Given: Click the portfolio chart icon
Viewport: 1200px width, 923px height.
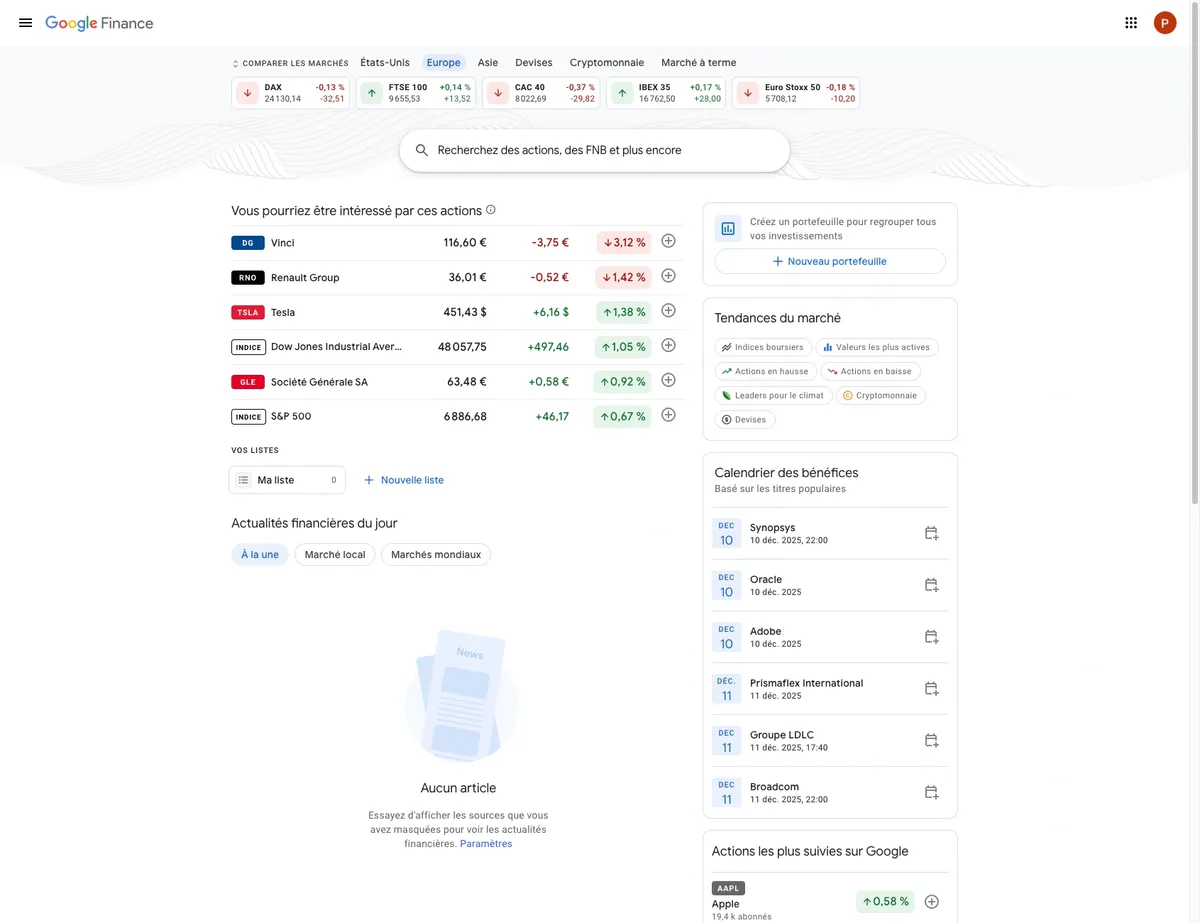Looking at the screenshot, I should 728,229.
